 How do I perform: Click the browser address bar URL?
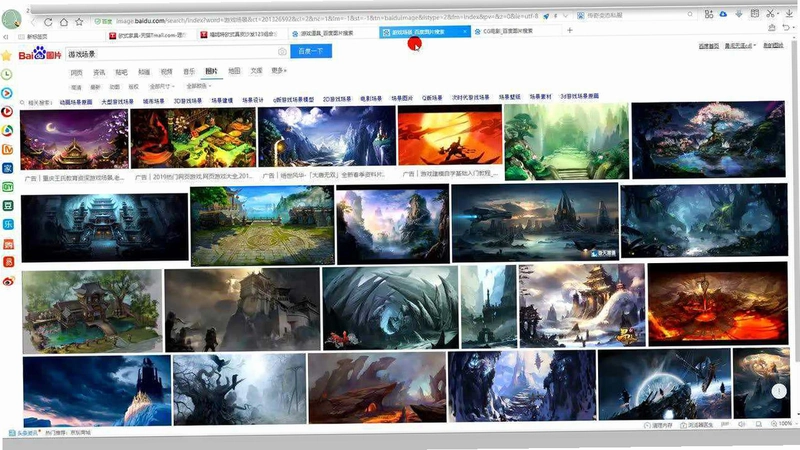tap(327, 19)
